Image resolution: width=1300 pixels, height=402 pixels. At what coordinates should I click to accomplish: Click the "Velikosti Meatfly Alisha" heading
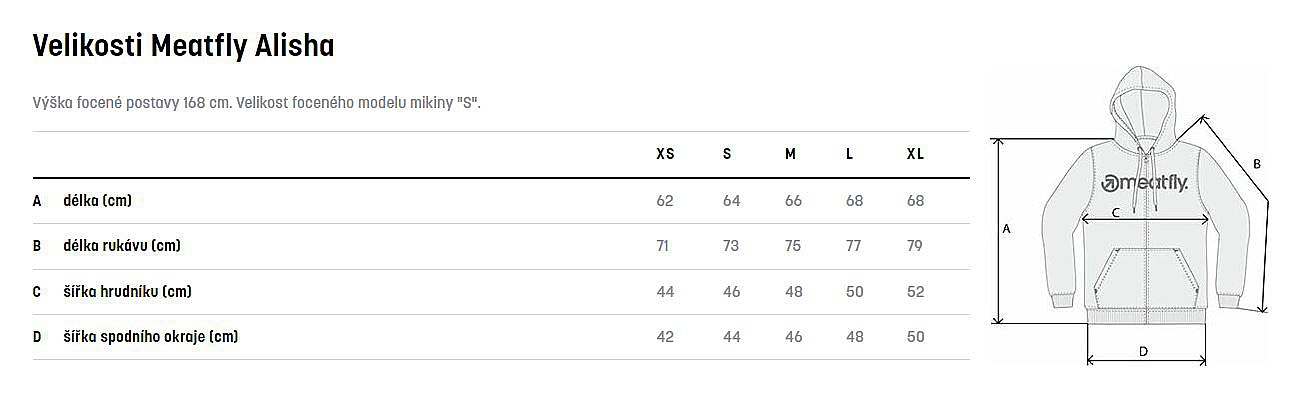coord(183,46)
